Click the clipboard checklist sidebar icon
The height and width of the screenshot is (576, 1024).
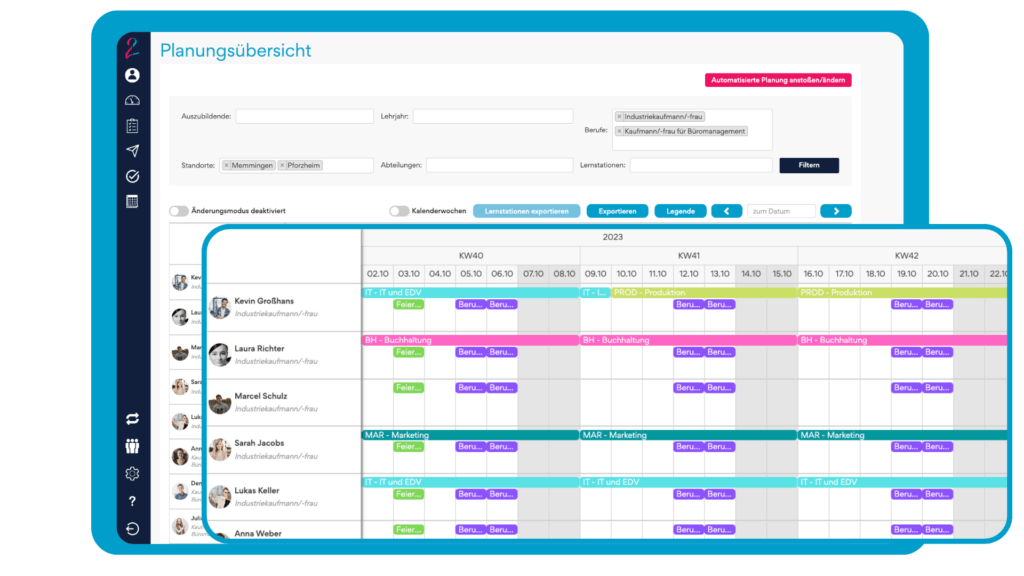(x=133, y=126)
